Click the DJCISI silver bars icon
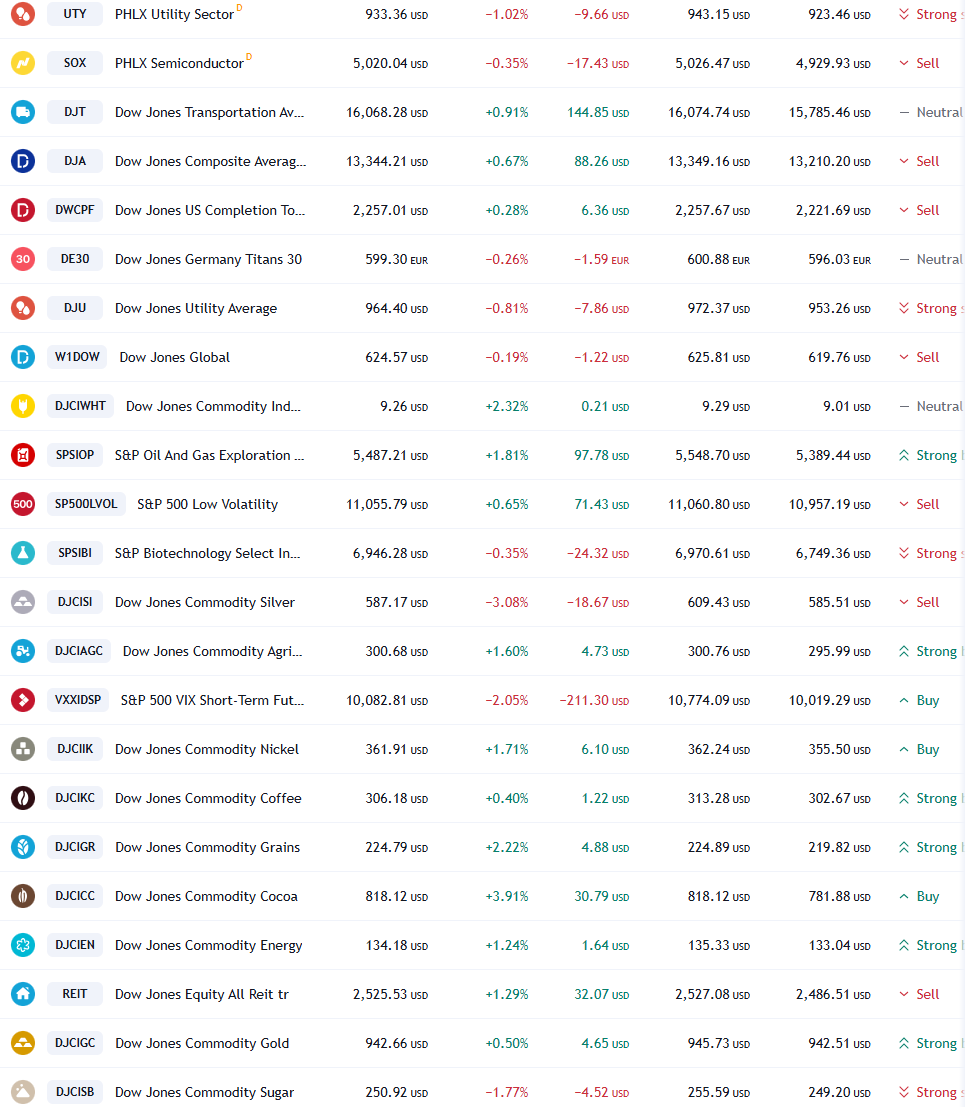This screenshot has width=965, height=1107. (x=23, y=602)
